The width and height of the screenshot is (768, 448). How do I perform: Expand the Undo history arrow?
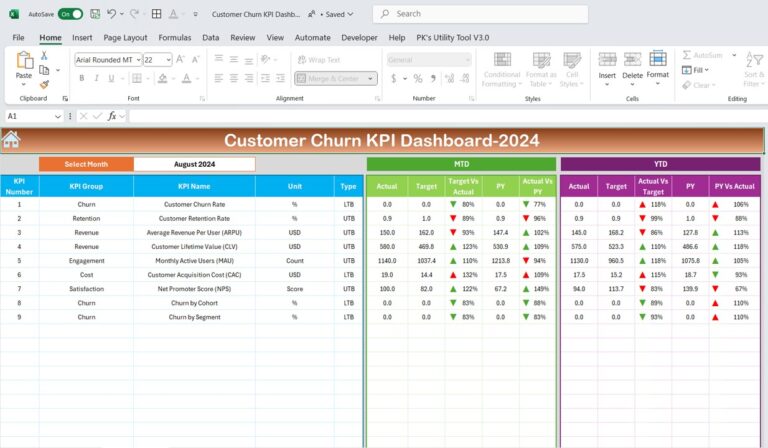(x=122, y=14)
